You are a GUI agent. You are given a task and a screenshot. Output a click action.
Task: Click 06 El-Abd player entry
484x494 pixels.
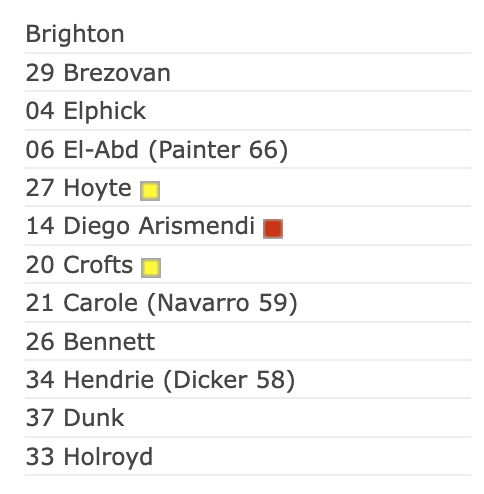[82, 149]
